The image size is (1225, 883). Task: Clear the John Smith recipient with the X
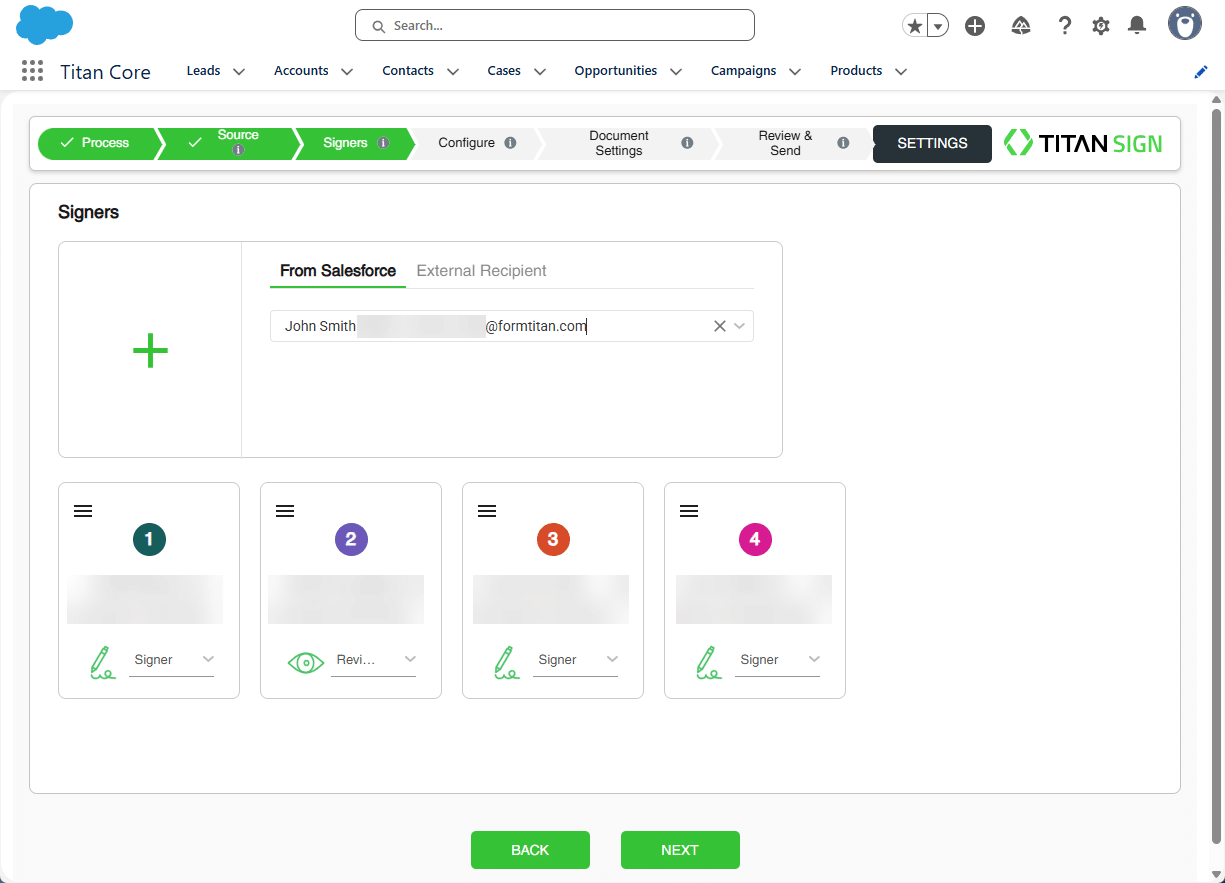click(x=719, y=325)
